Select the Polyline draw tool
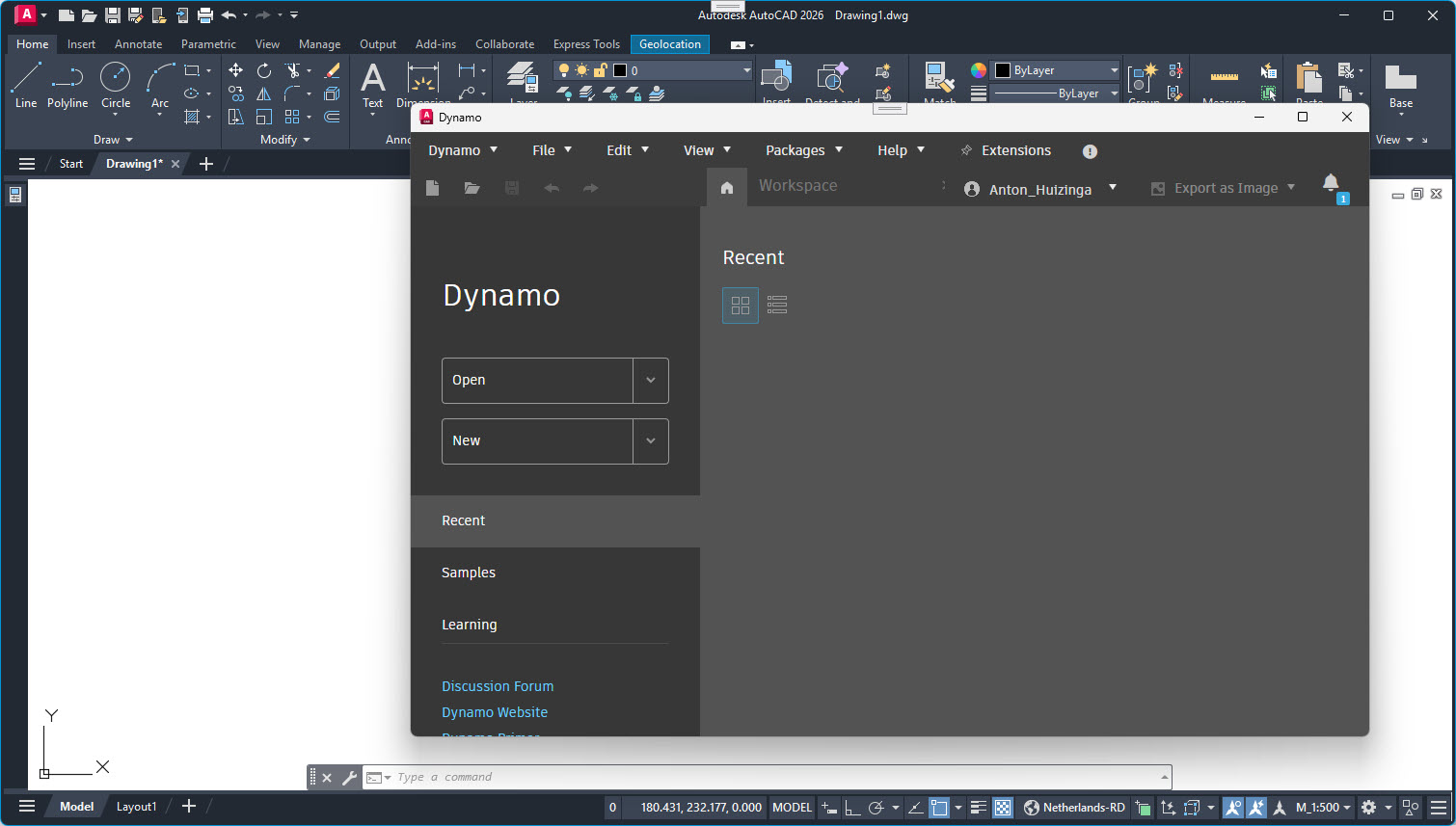1456x826 pixels. coord(67,86)
